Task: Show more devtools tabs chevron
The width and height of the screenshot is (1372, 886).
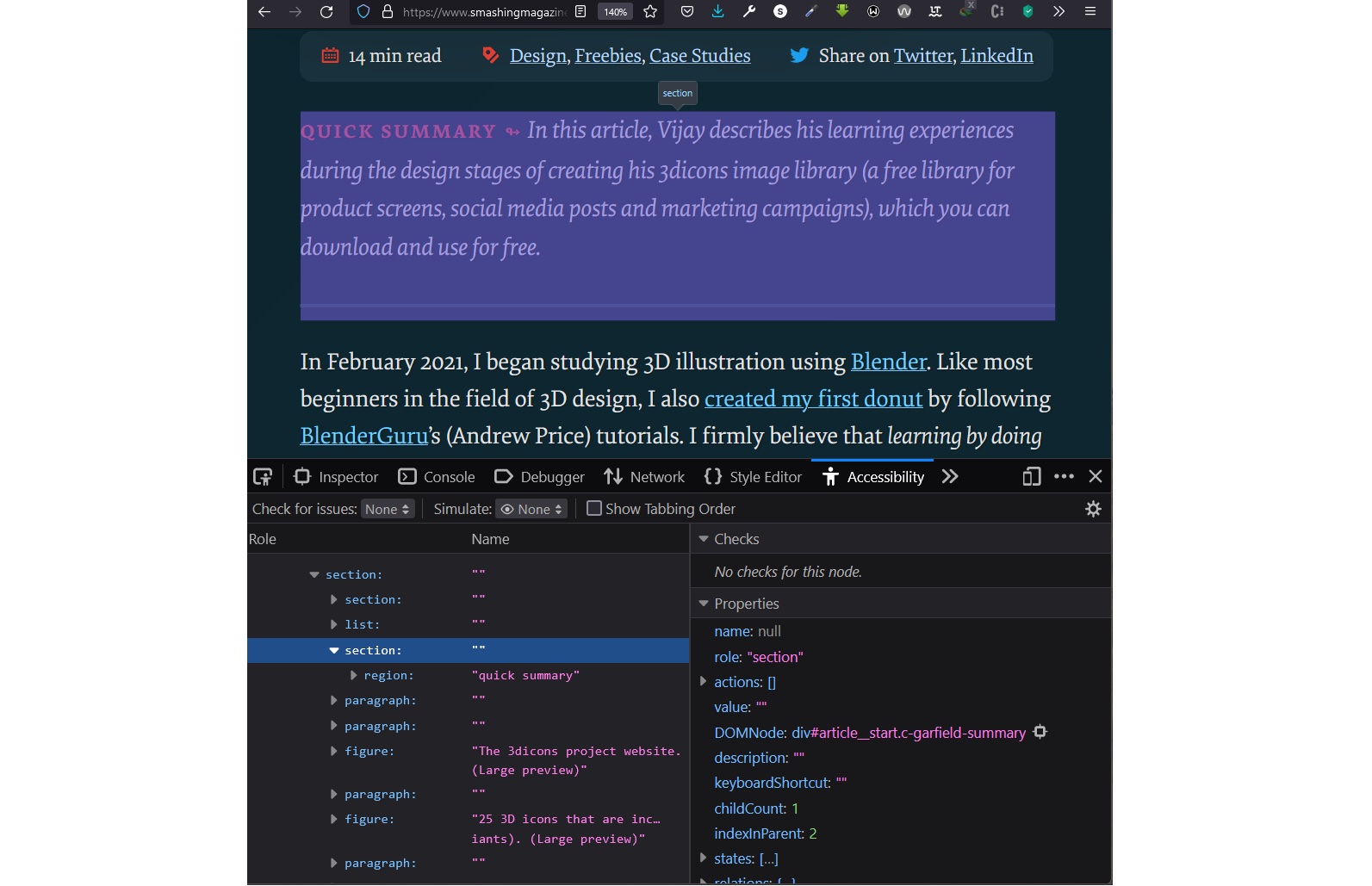Action: pyautogui.click(x=950, y=477)
